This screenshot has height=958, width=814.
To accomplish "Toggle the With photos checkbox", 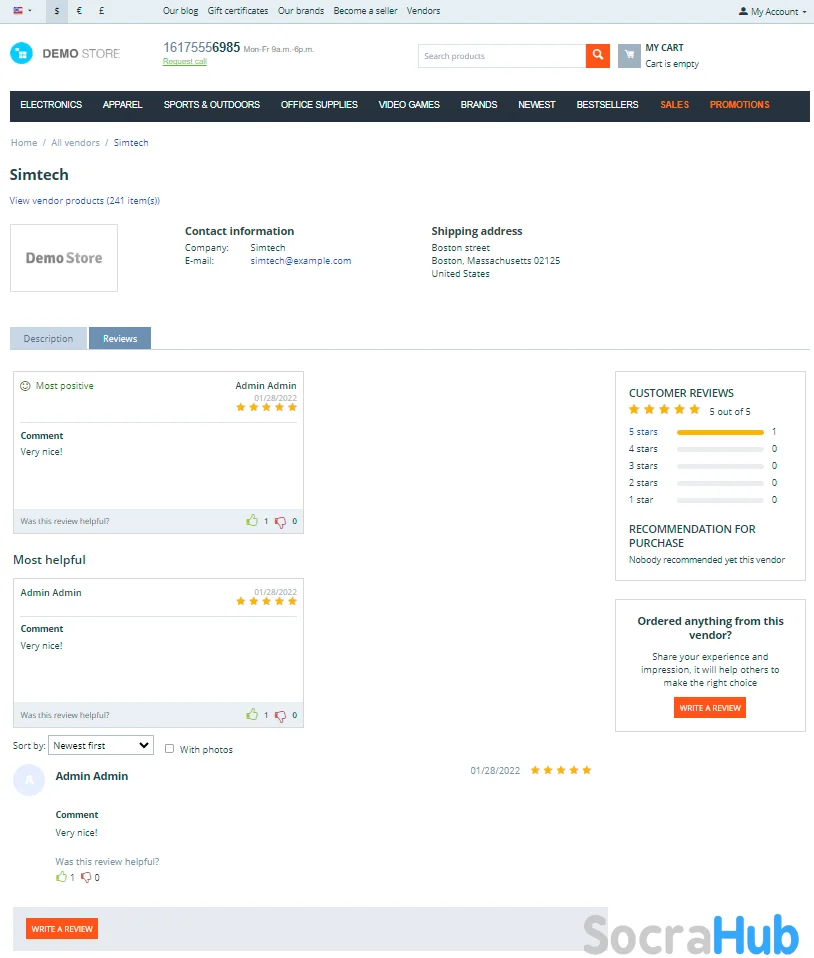I will 169,748.
